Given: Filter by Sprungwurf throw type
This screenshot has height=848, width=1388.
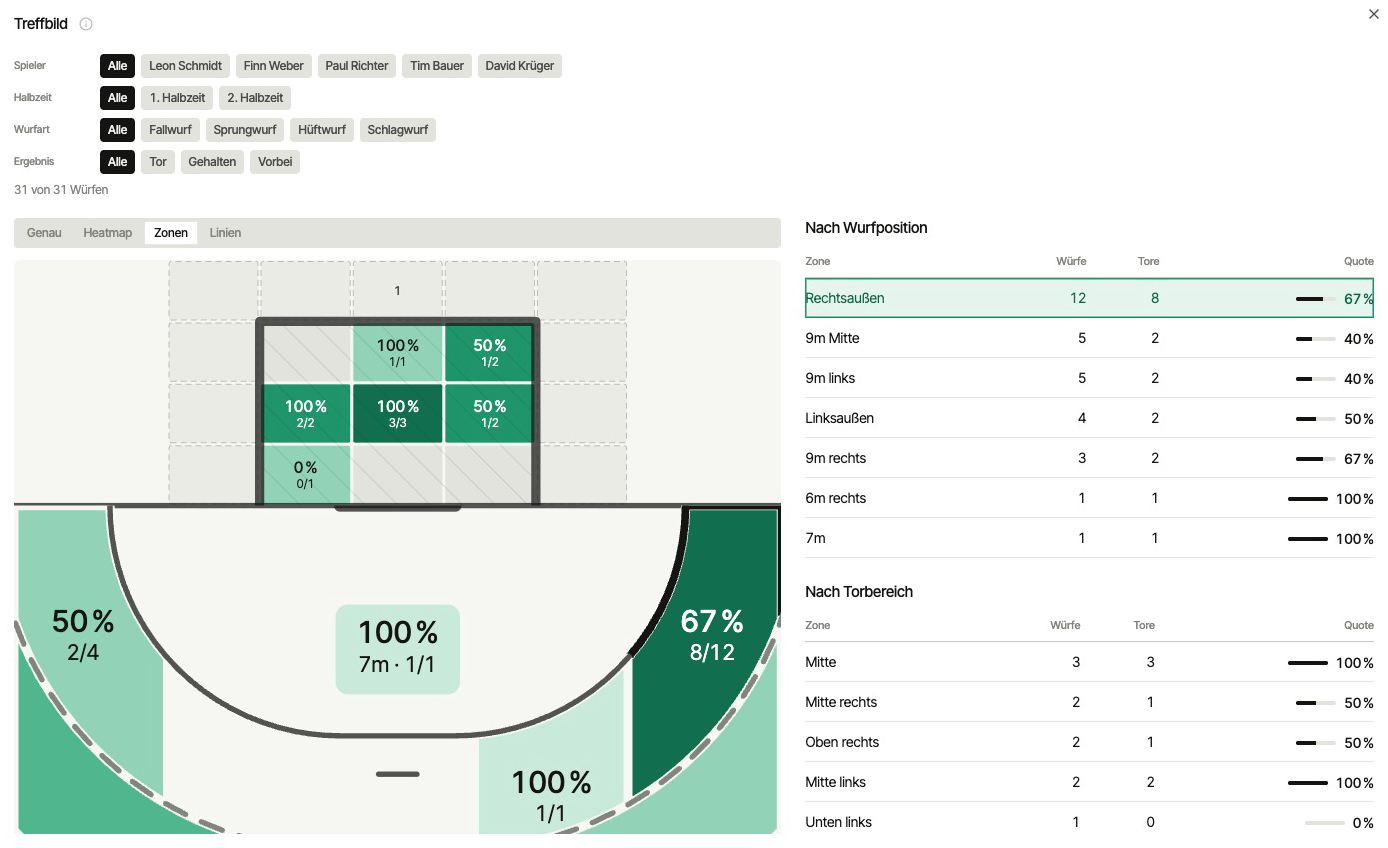Looking at the screenshot, I should point(245,130).
